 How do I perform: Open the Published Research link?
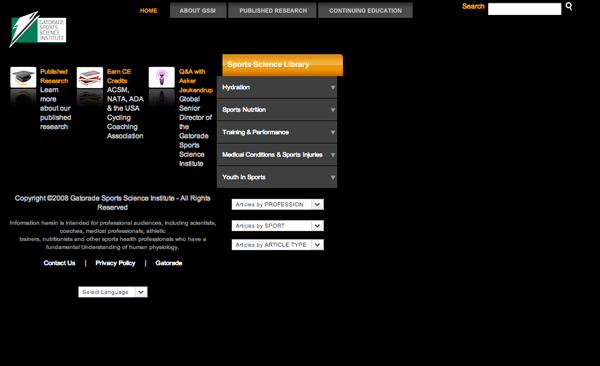pos(54,76)
